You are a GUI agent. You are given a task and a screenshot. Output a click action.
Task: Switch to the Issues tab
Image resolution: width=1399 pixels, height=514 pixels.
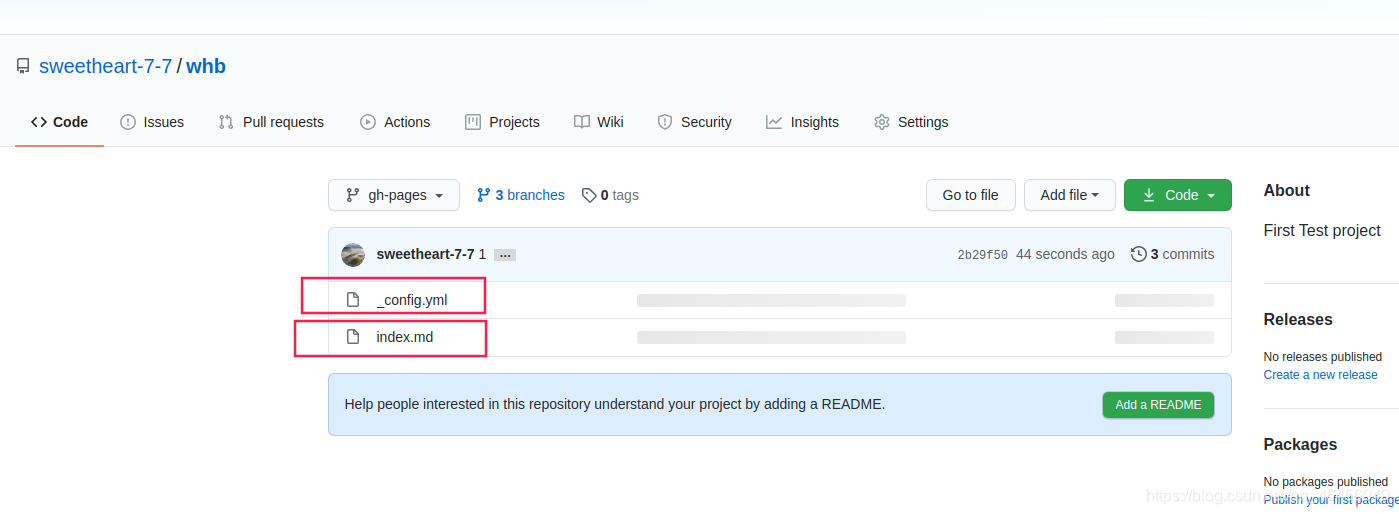click(152, 122)
